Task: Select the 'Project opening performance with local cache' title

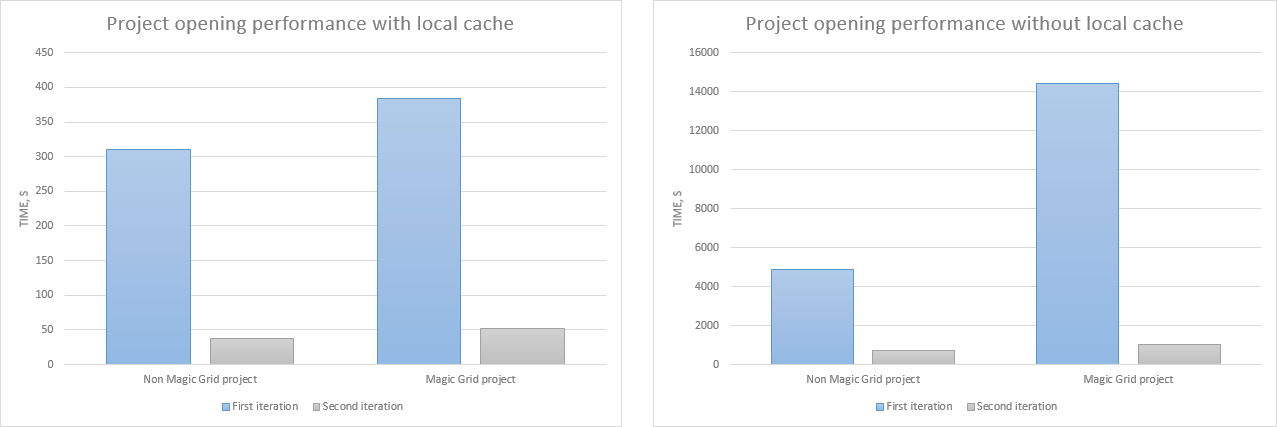Action: pyautogui.click(x=310, y=24)
